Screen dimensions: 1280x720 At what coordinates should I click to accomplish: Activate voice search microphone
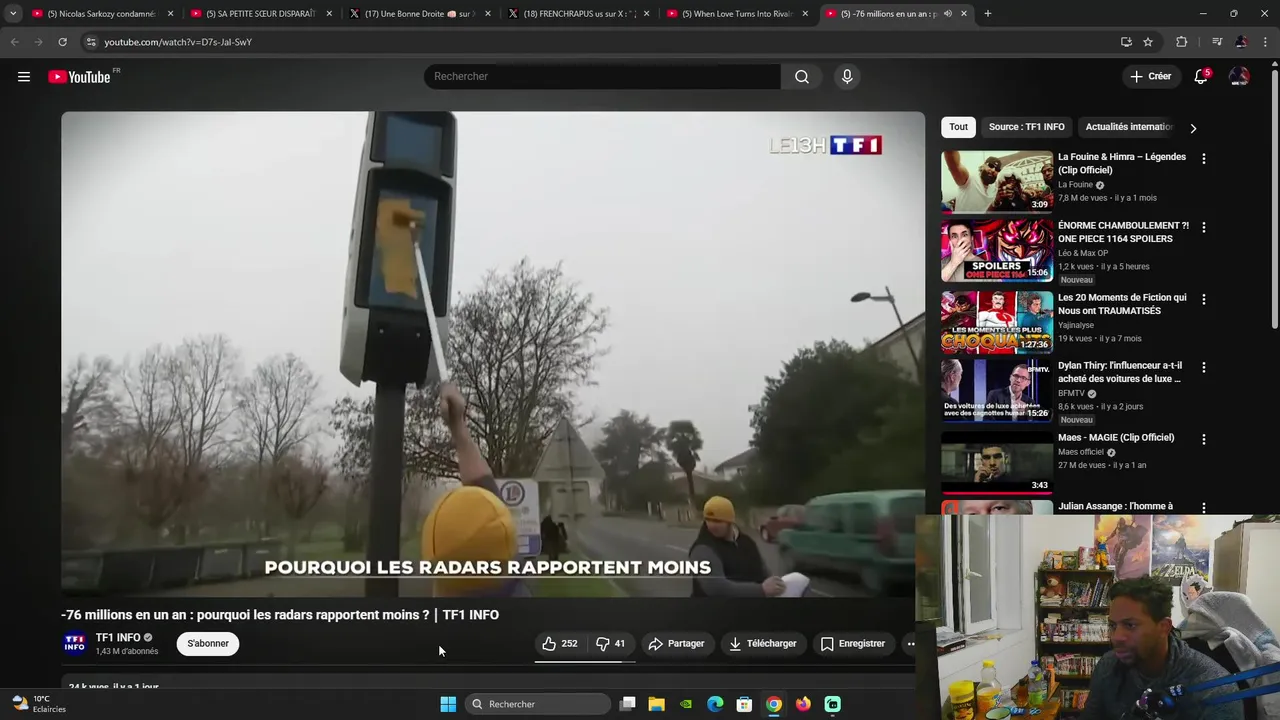(x=847, y=77)
